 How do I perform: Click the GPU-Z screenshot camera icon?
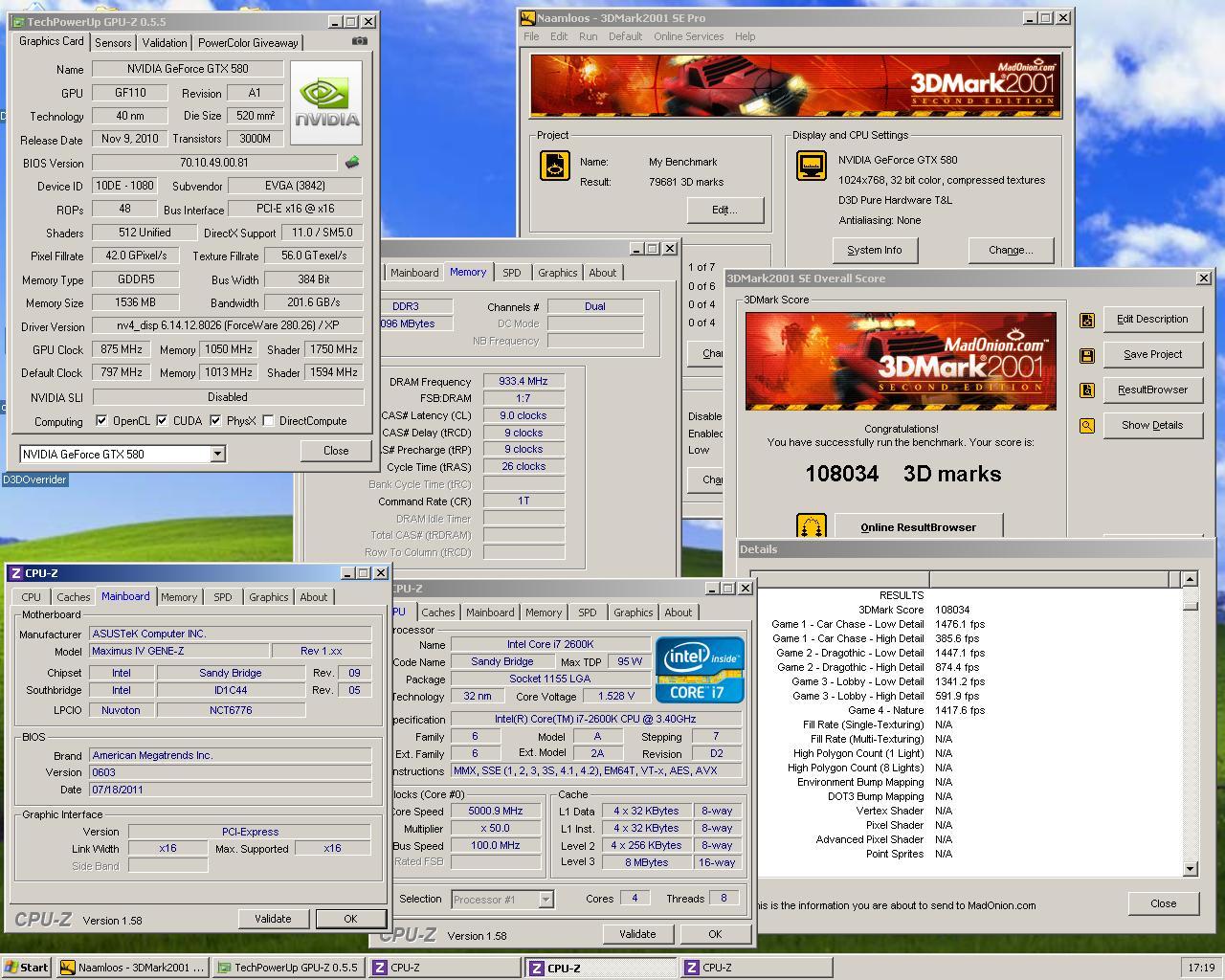[x=359, y=41]
